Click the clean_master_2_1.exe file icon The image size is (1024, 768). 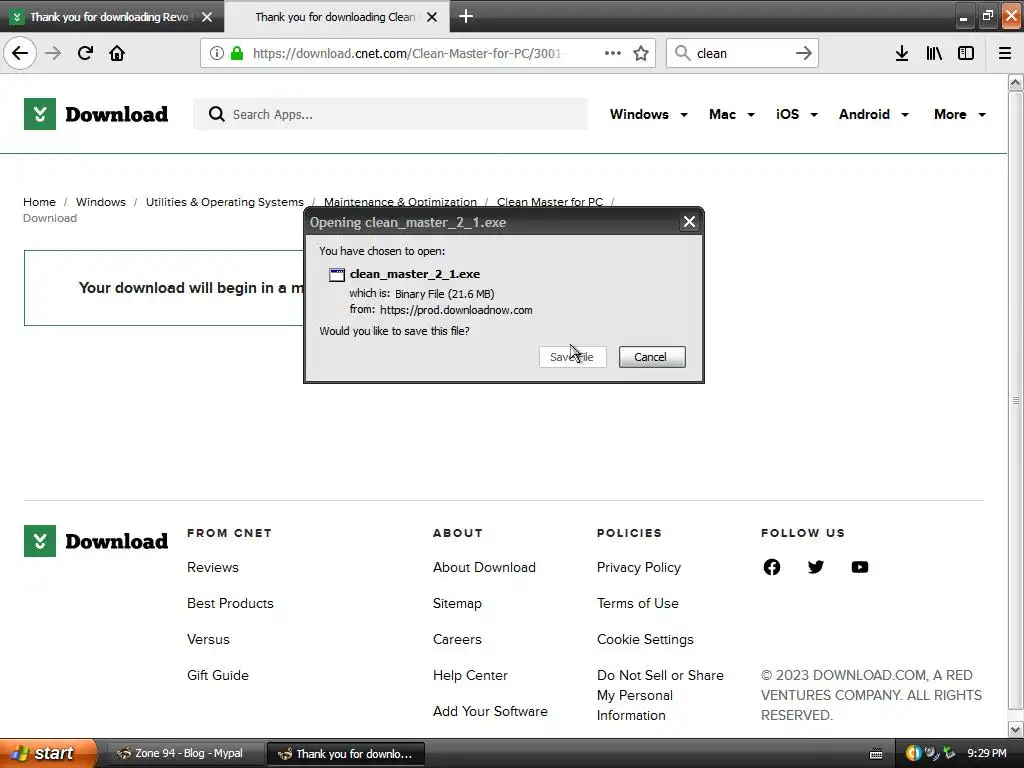[336, 275]
